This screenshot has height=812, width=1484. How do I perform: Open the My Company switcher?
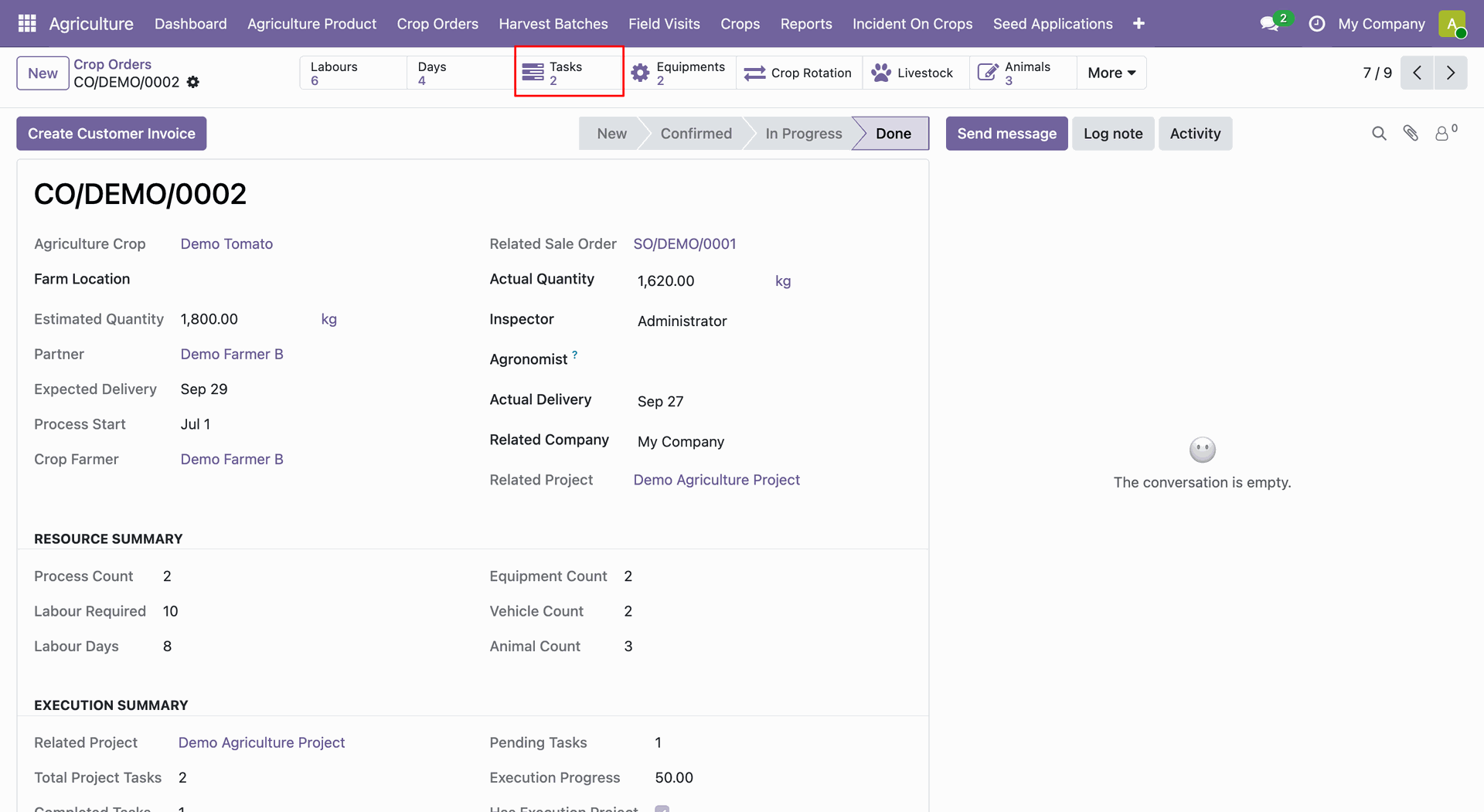pos(1381,24)
